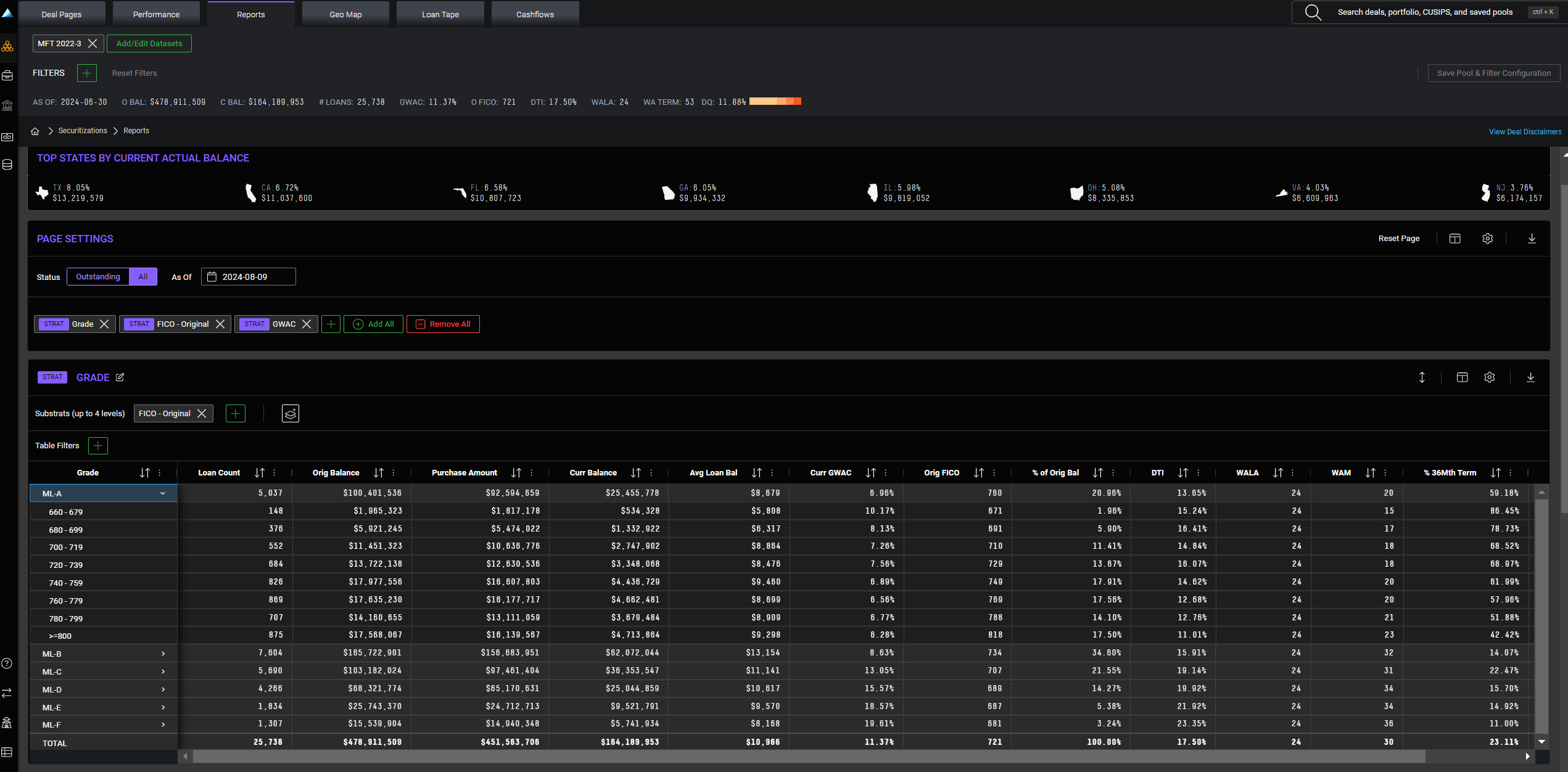Download the Grade strat table
This screenshot has width=1568, height=772.
(x=1530, y=377)
